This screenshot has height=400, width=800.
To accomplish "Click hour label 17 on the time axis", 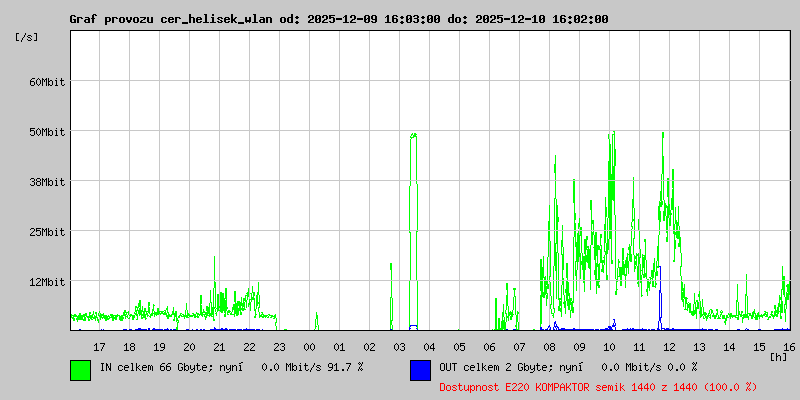I will pyautogui.click(x=99, y=347).
